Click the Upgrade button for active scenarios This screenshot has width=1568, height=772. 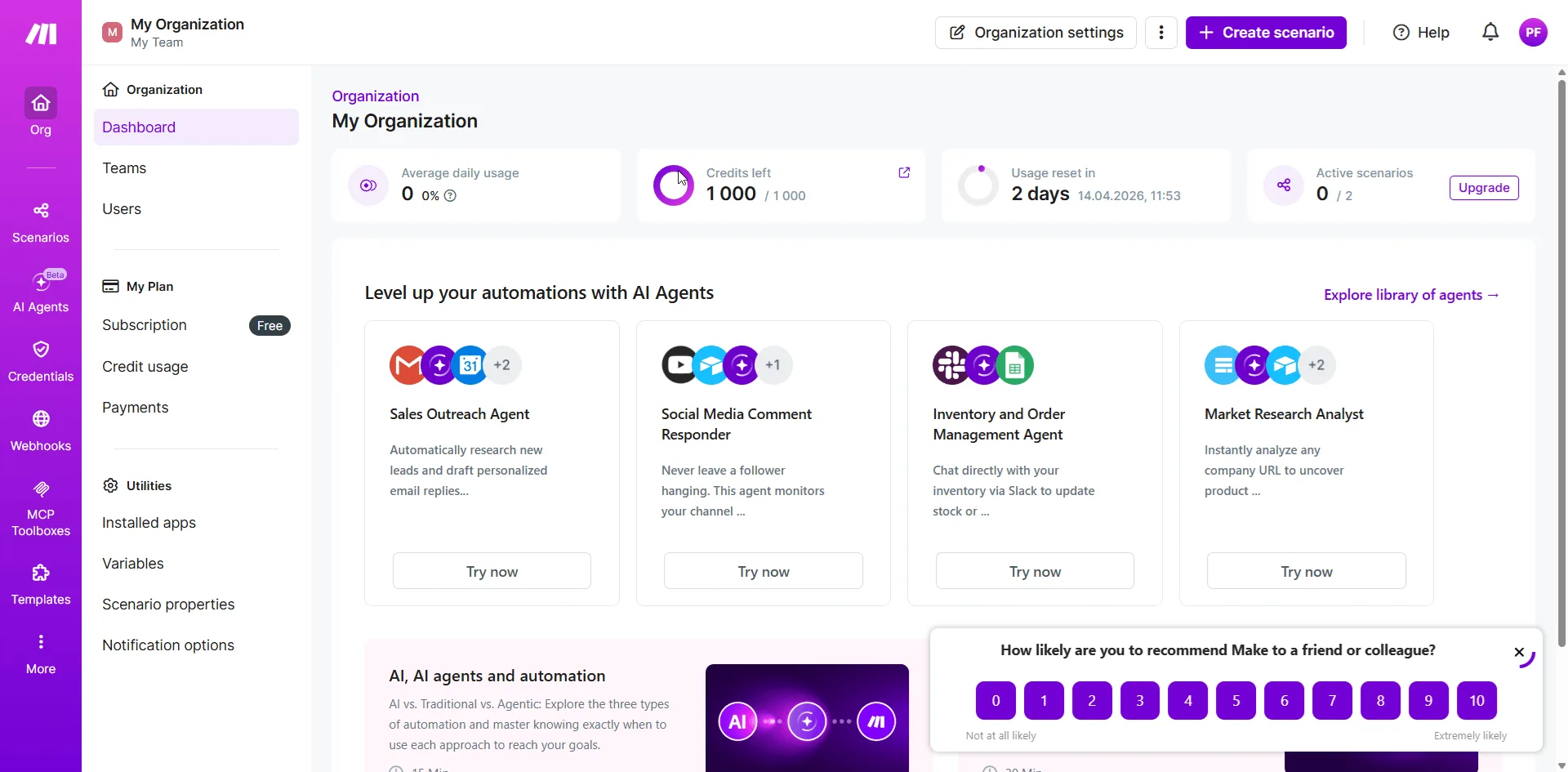click(1484, 188)
